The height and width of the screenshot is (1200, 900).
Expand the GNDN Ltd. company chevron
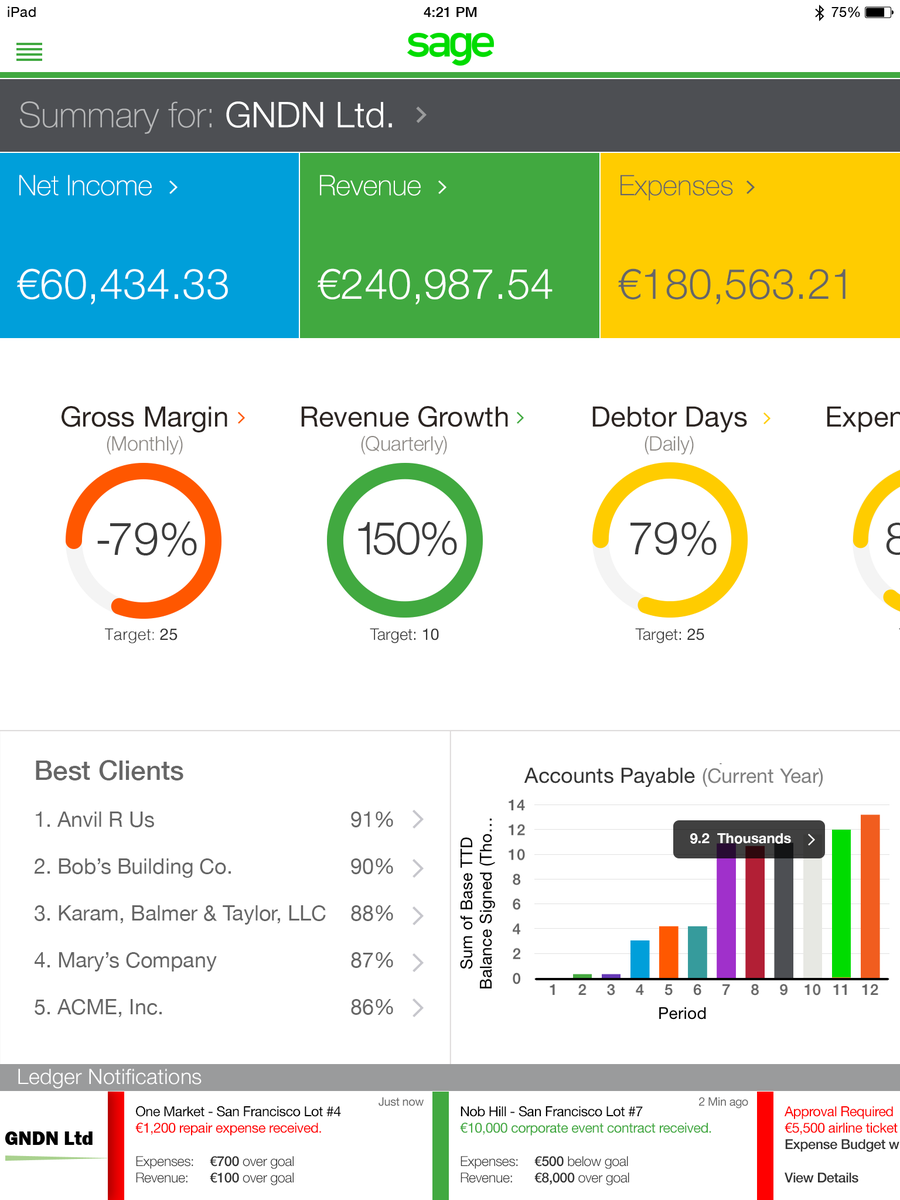click(421, 115)
